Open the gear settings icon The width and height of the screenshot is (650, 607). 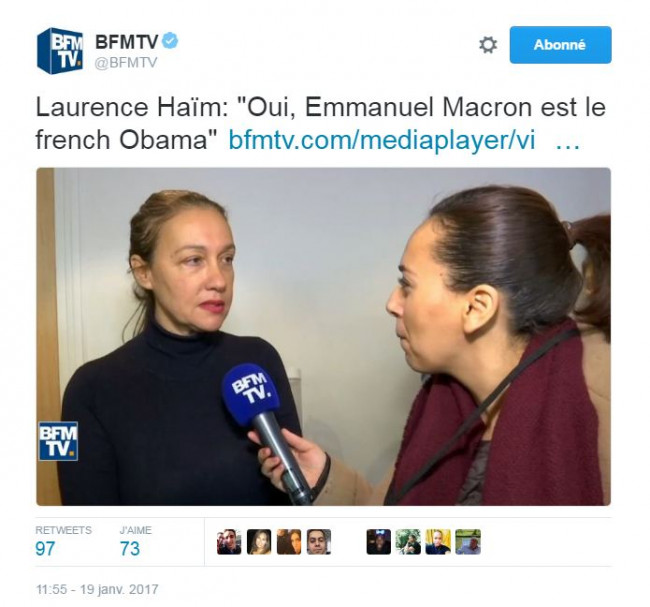coord(488,45)
